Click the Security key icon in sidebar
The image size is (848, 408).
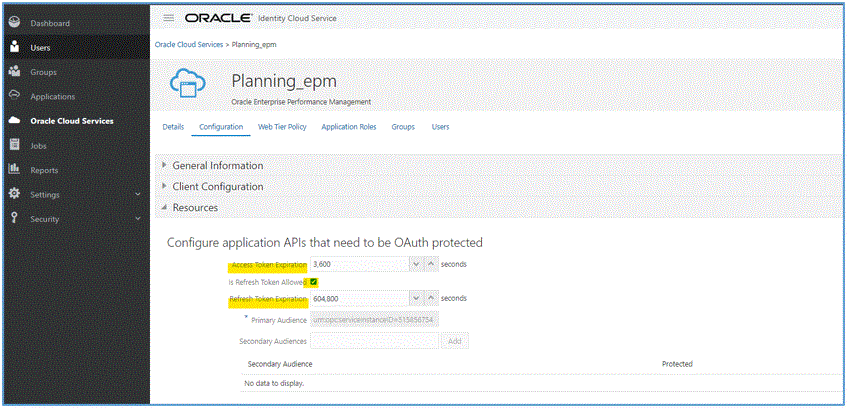tap(14, 219)
